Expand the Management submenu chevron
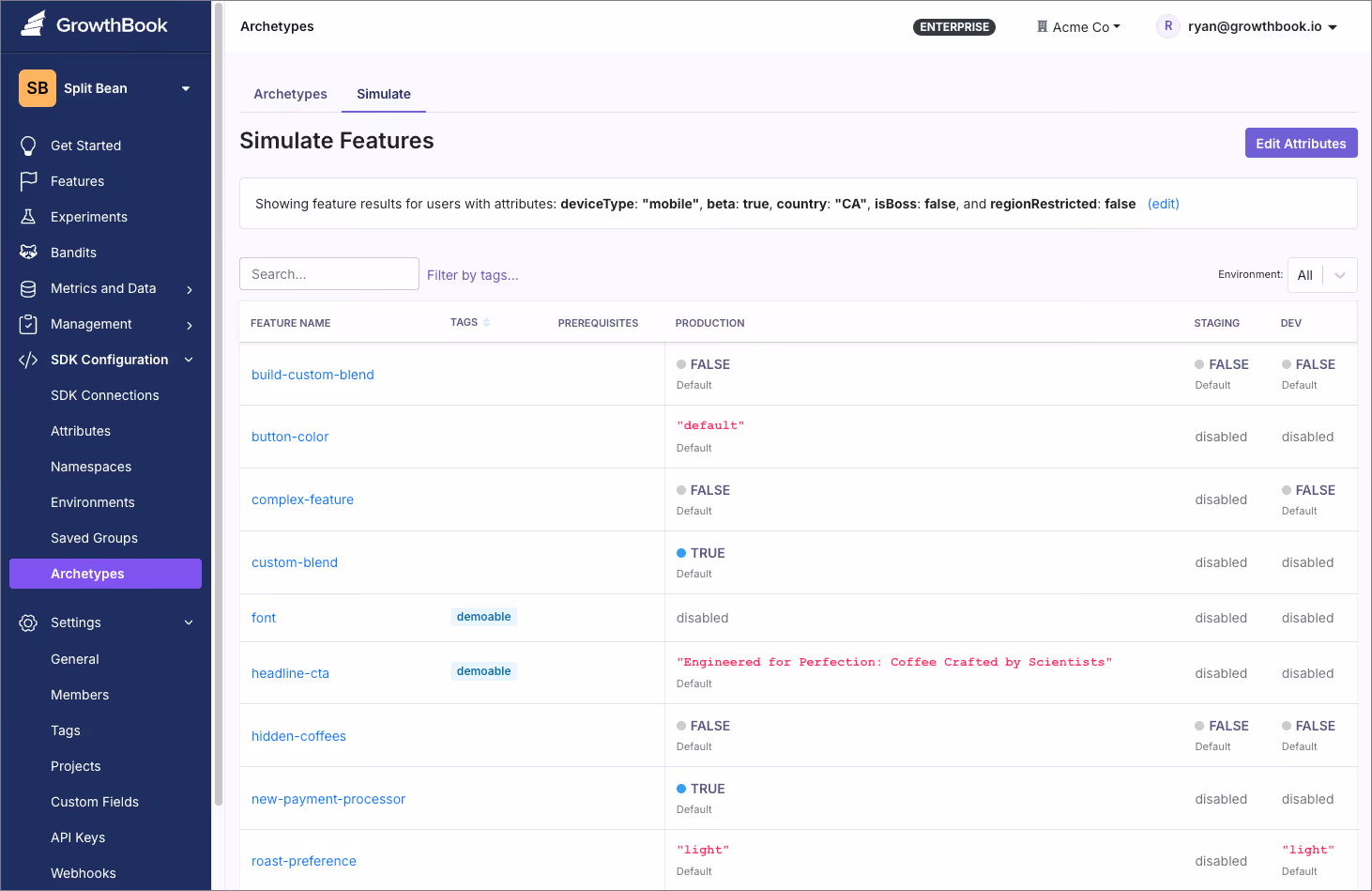The height and width of the screenshot is (891, 1372). [190, 324]
